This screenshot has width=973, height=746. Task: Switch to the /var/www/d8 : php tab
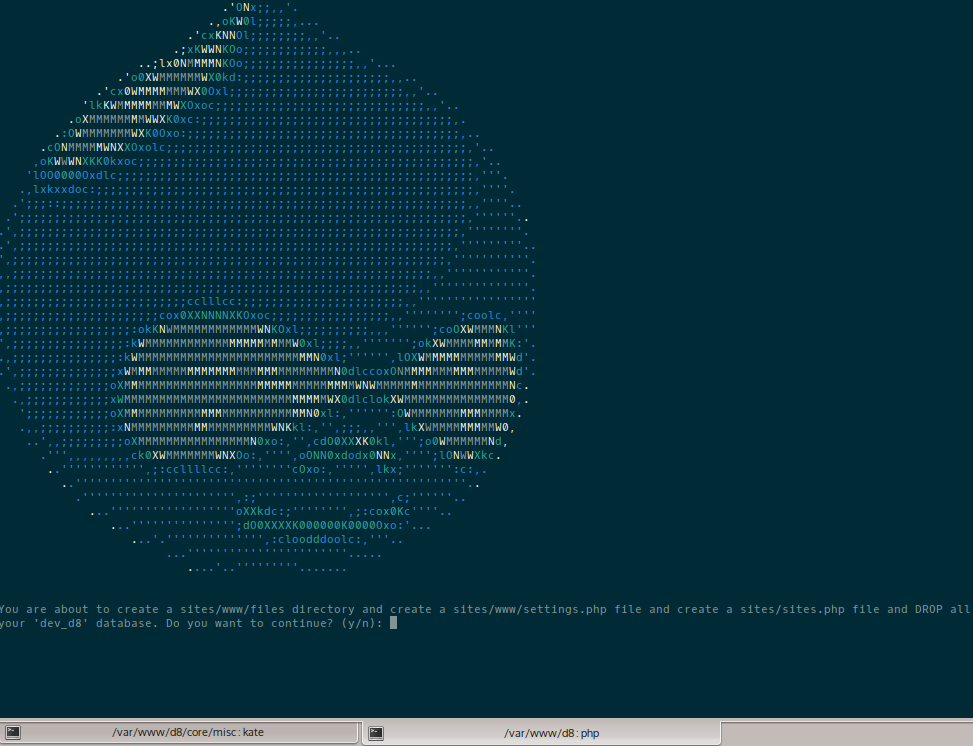(541, 732)
